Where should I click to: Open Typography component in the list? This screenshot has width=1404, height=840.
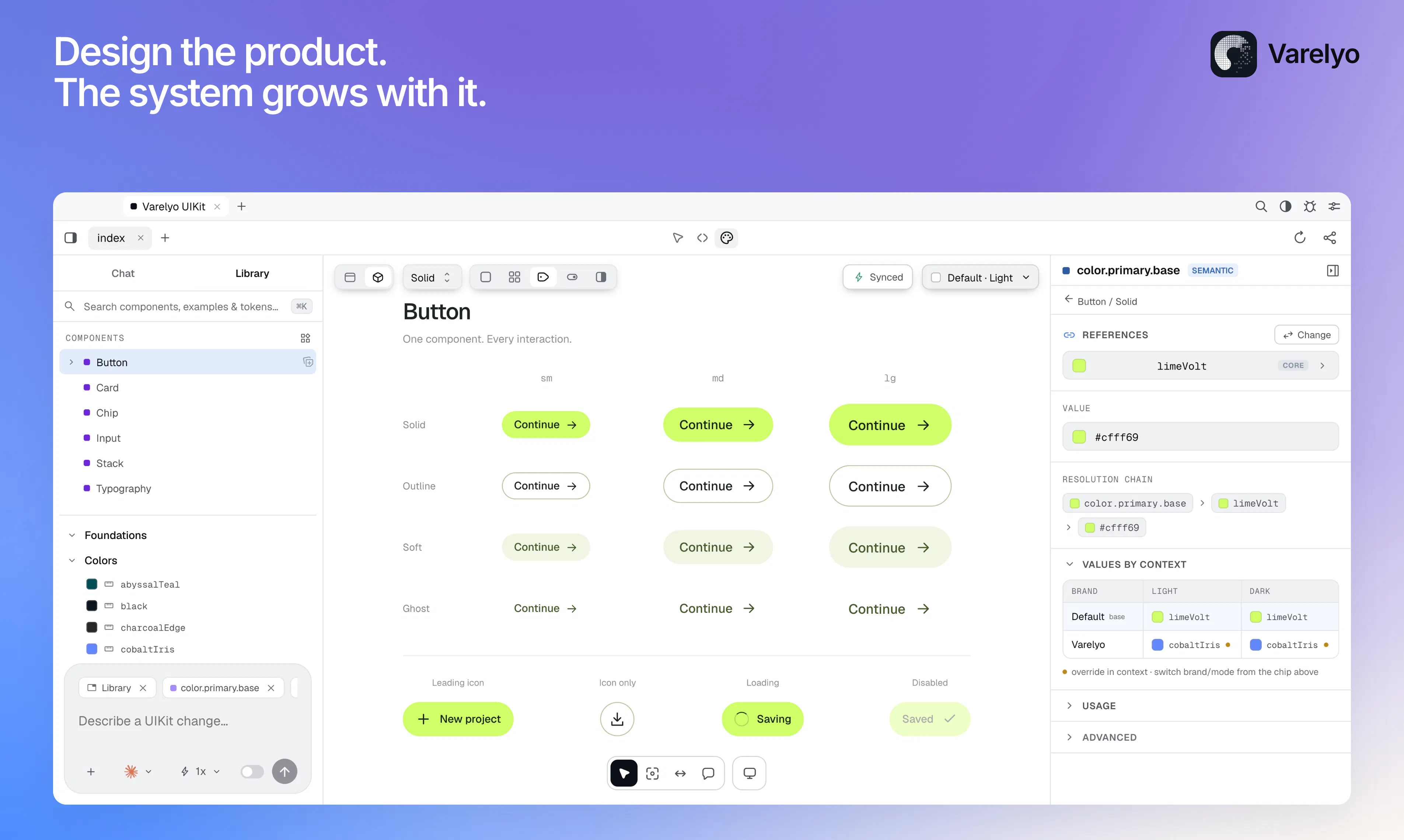click(188, 489)
